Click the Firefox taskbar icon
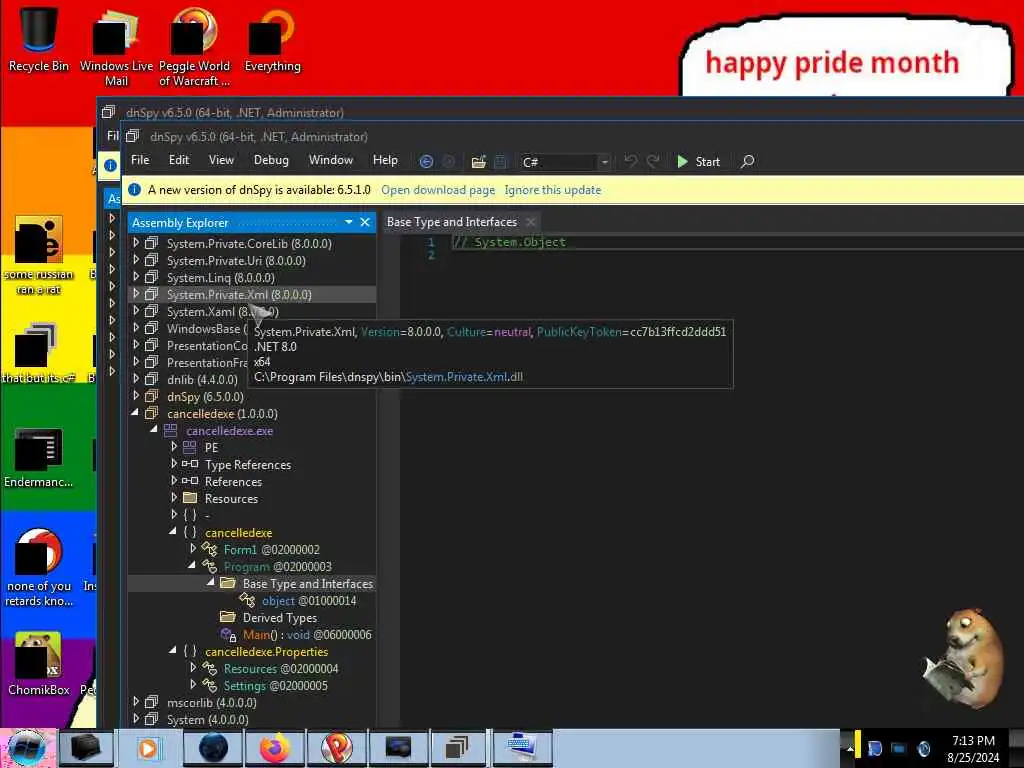The height and width of the screenshot is (768, 1024). click(x=274, y=748)
